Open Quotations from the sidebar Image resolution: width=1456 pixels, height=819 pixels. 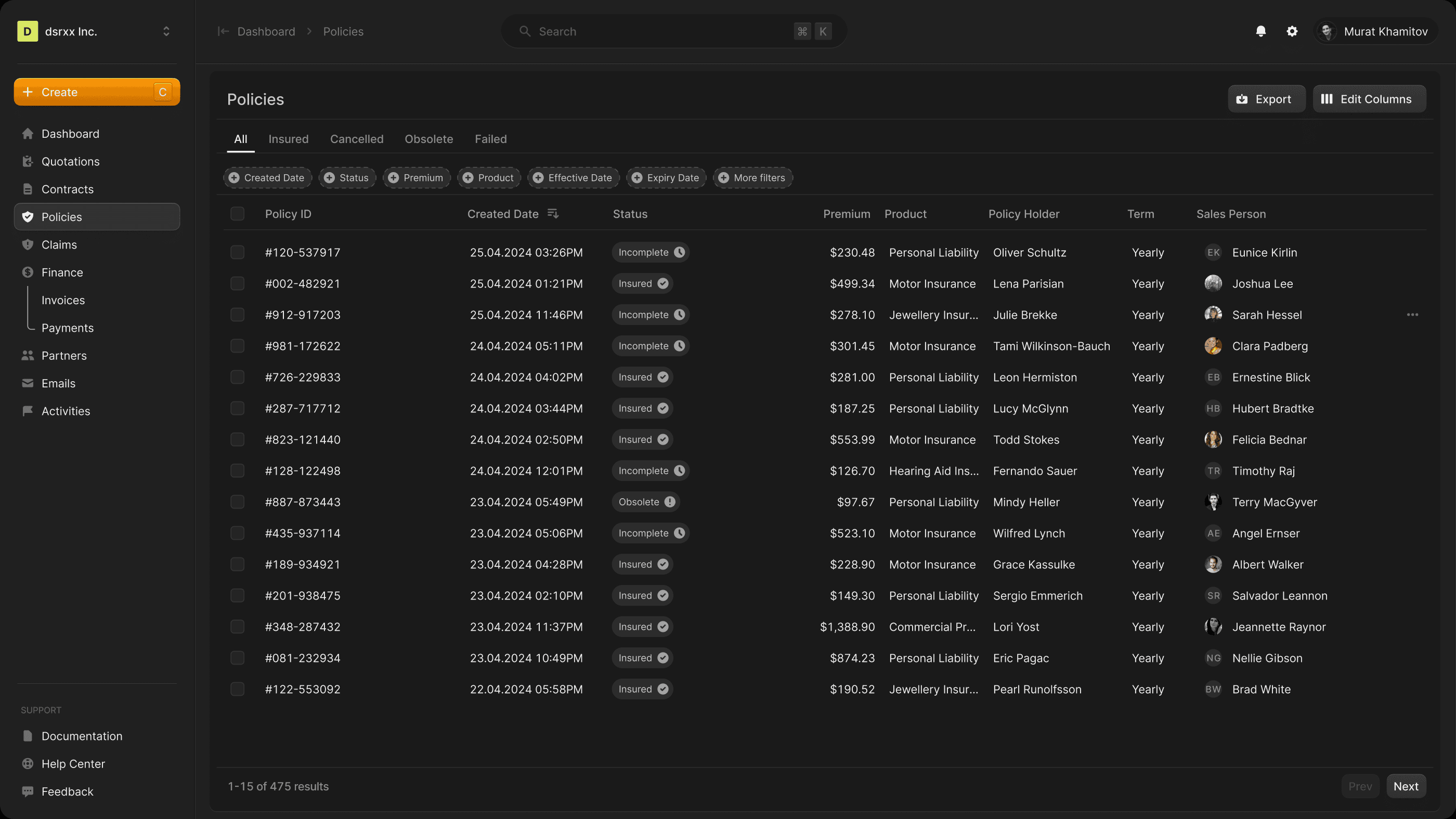click(70, 162)
